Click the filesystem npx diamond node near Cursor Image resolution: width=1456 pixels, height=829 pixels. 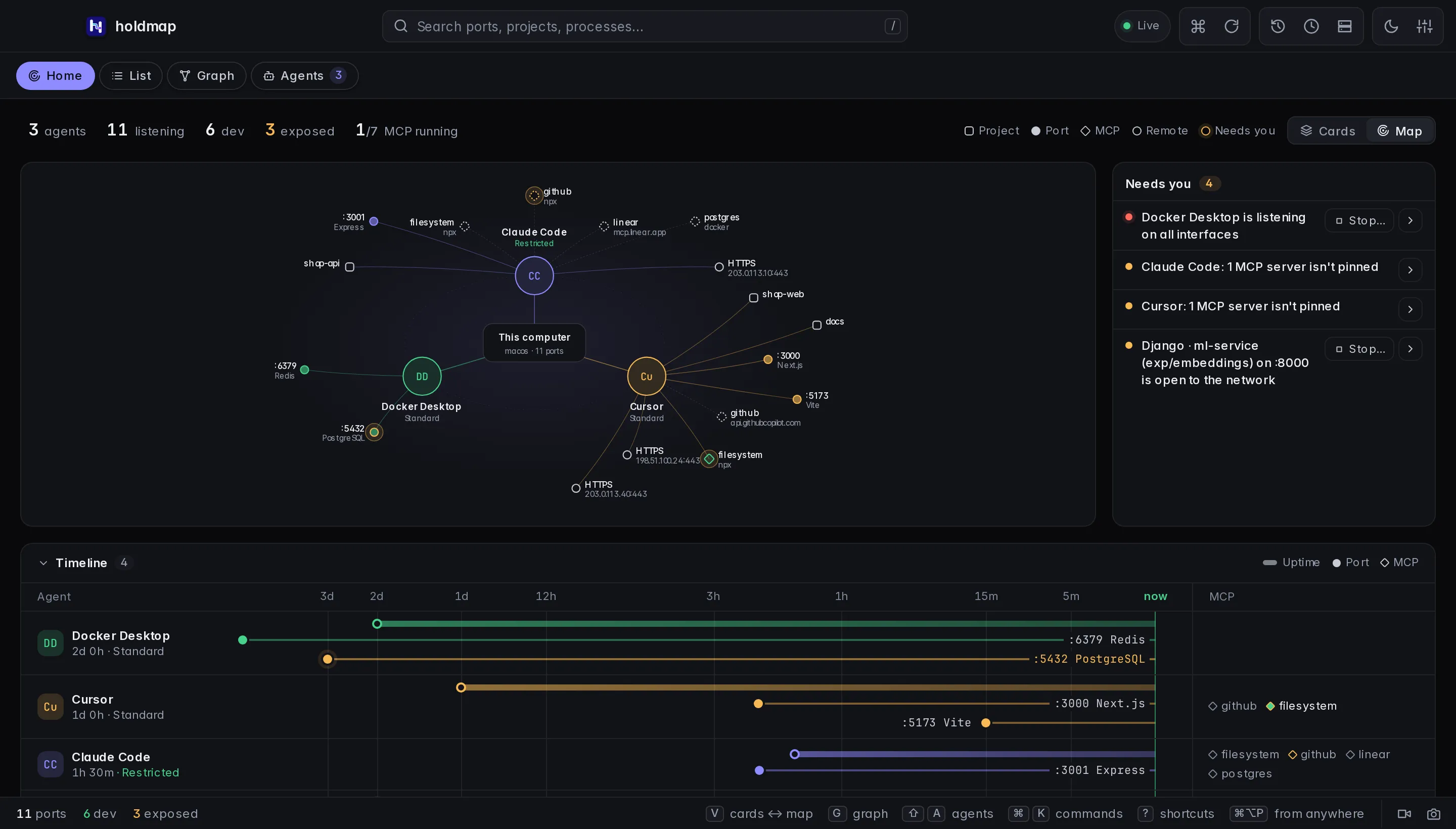(709, 459)
